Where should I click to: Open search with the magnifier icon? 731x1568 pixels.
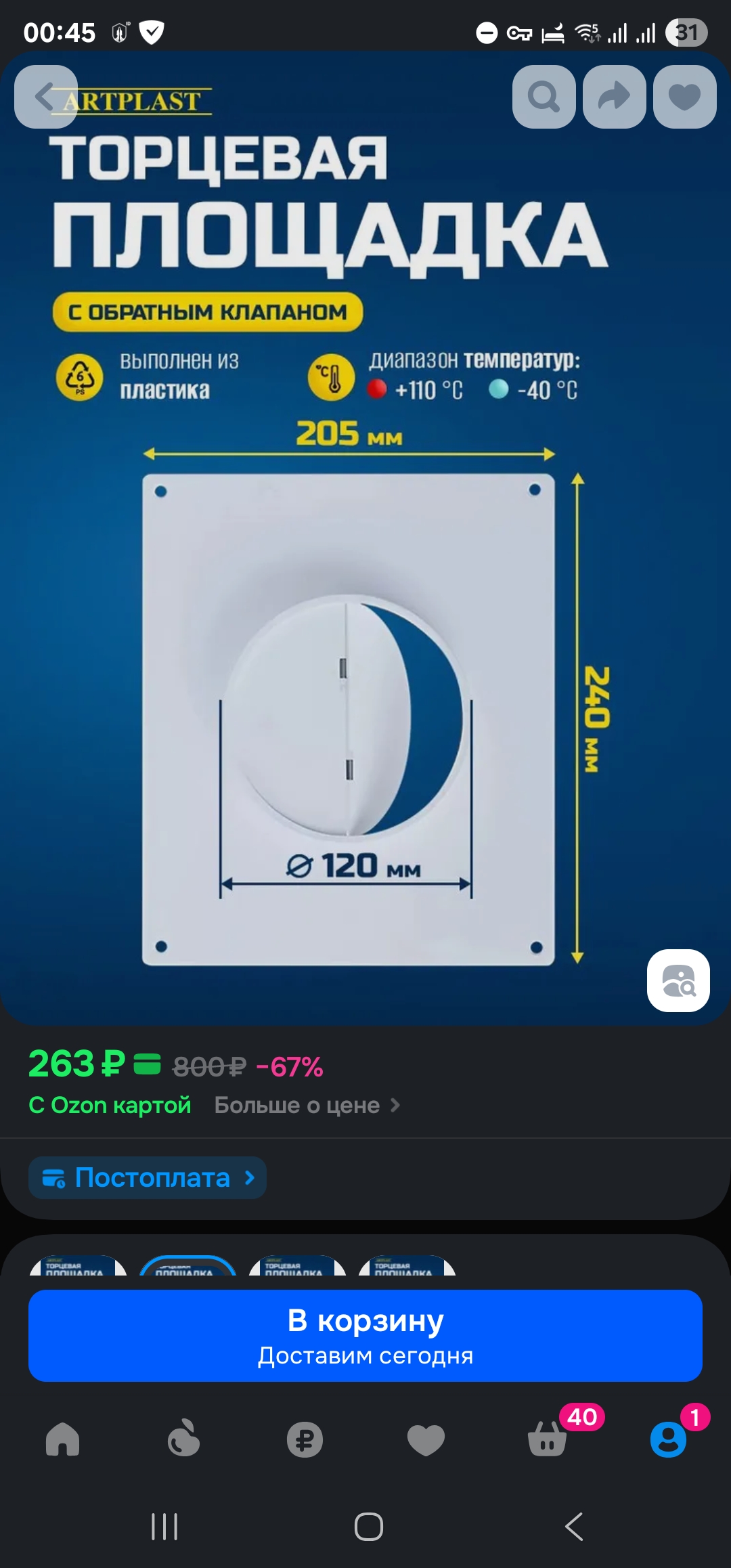pyautogui.click(x=544, y=97)
